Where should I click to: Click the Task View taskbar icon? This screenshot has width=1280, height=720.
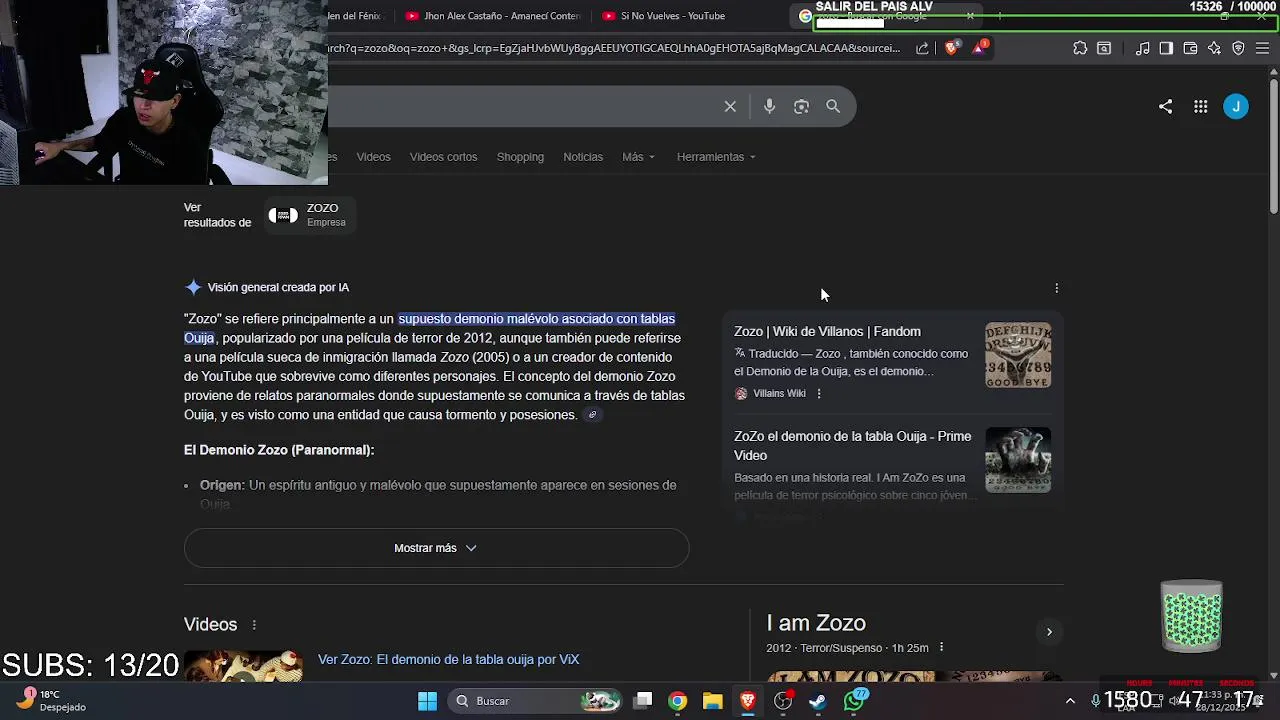tap(643, 701)
